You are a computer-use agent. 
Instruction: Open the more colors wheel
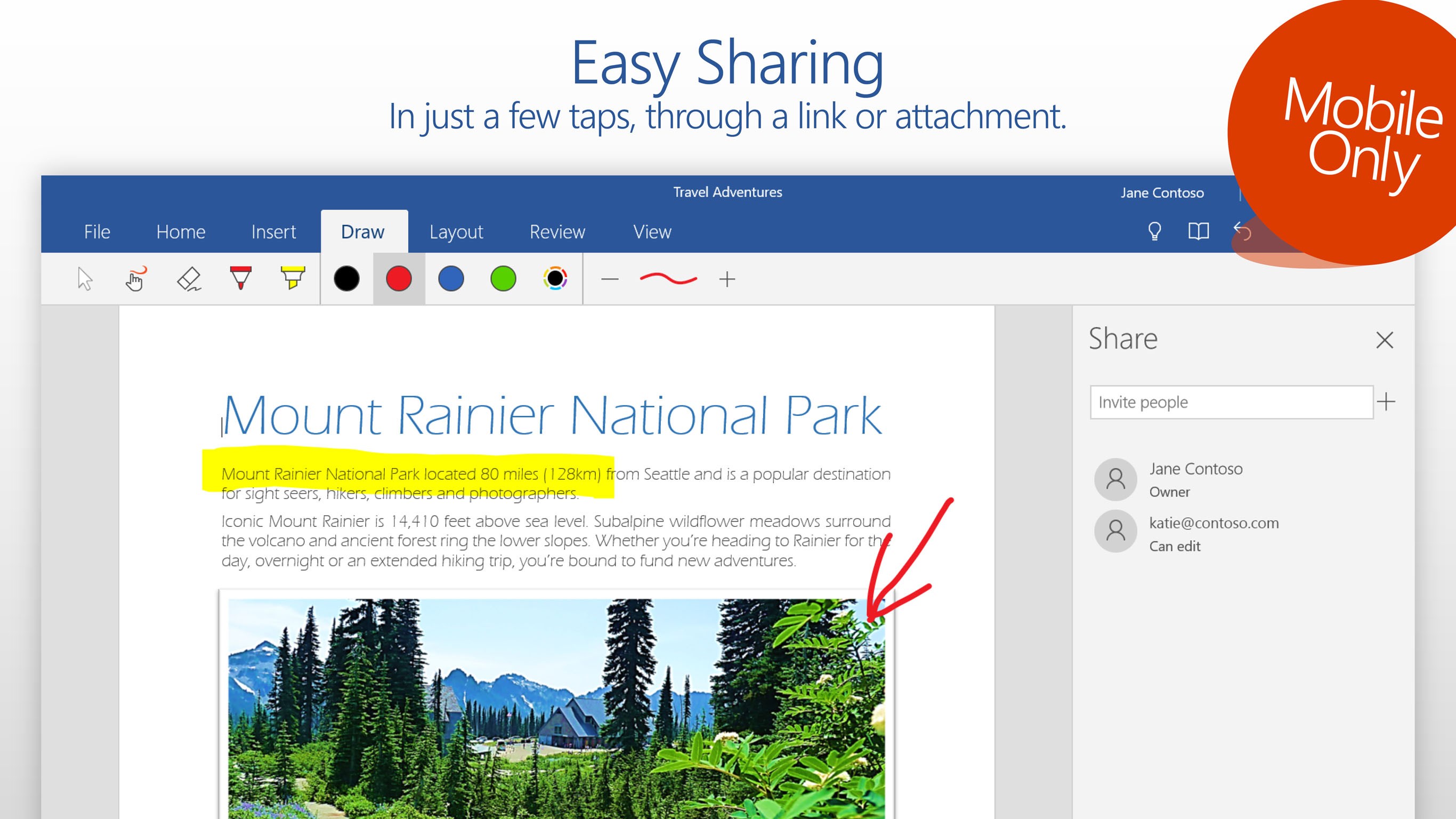pos(555,278)
